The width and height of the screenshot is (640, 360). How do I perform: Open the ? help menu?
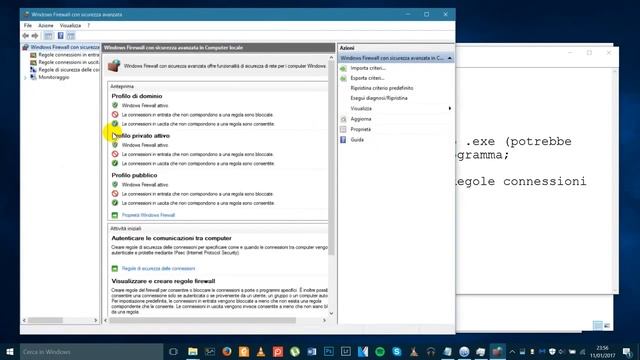89,25
